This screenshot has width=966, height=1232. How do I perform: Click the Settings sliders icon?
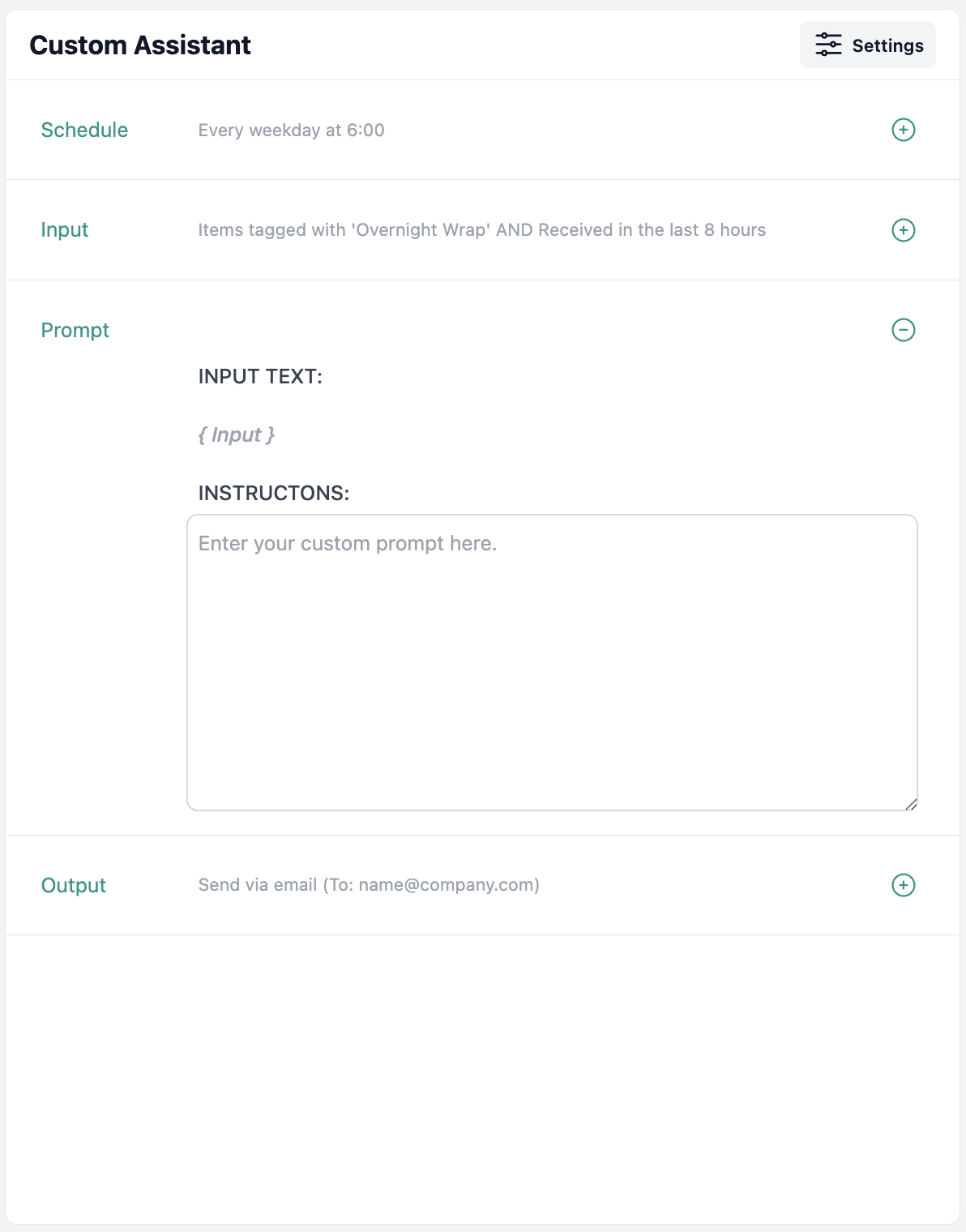[828, 45]
